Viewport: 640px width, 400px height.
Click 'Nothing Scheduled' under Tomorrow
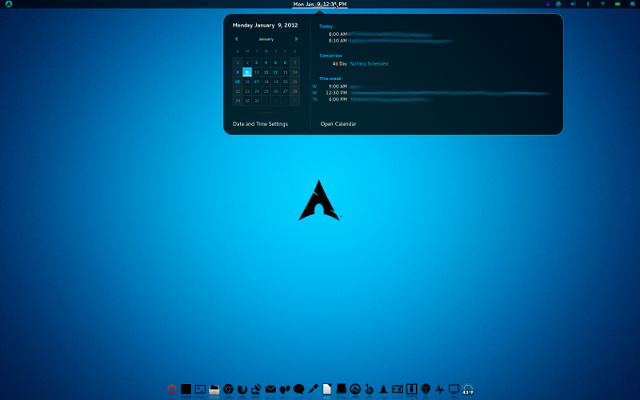(x=369, y=64)
